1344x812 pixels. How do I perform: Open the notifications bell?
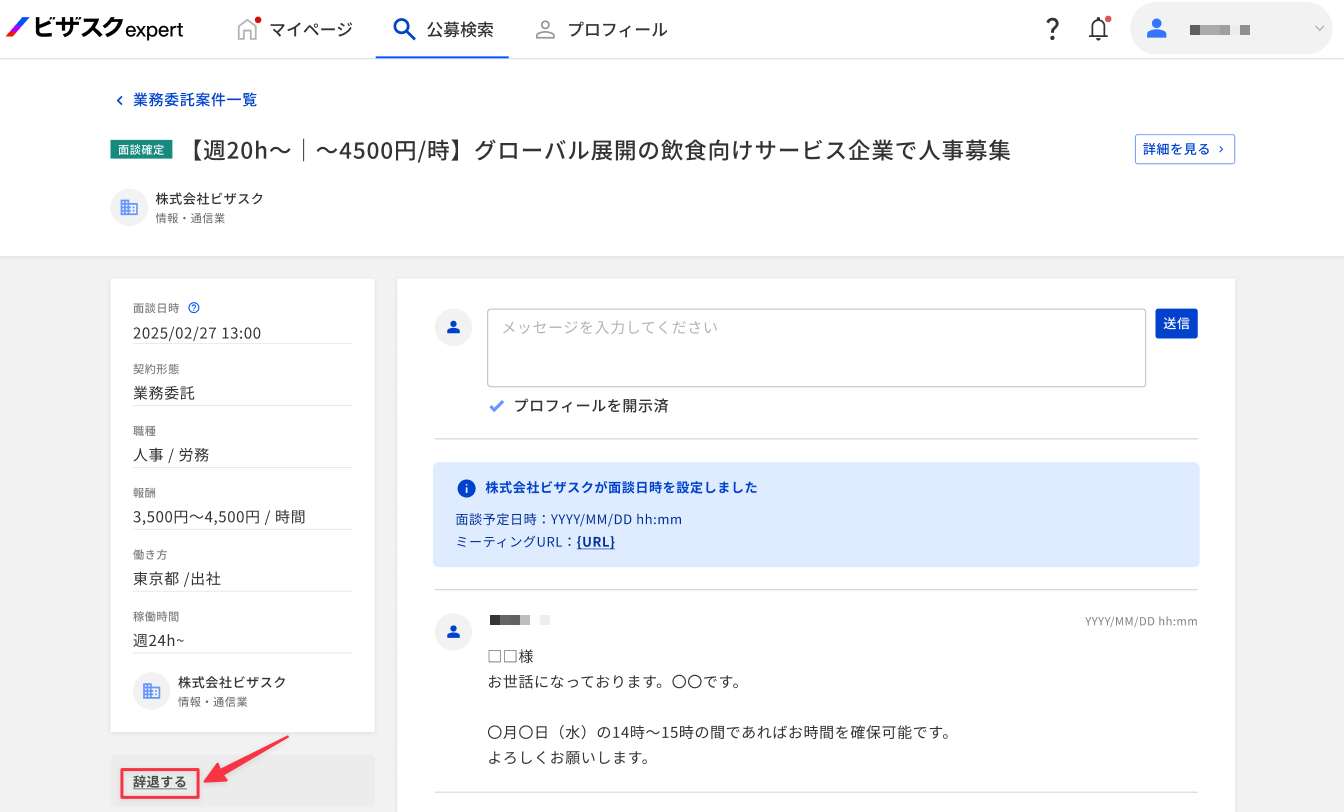coord(1099,29)
